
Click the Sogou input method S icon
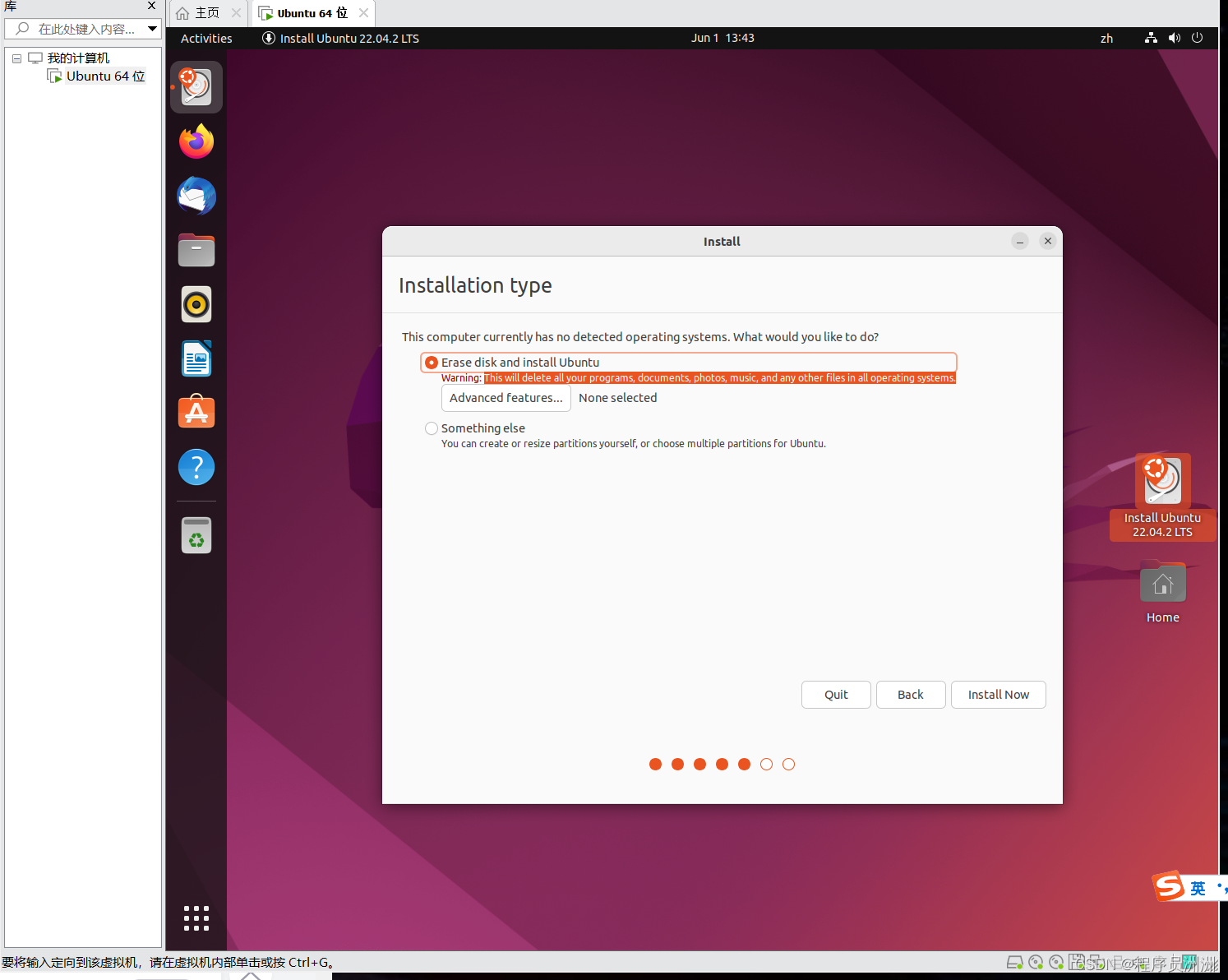[x=1169, y=886]
